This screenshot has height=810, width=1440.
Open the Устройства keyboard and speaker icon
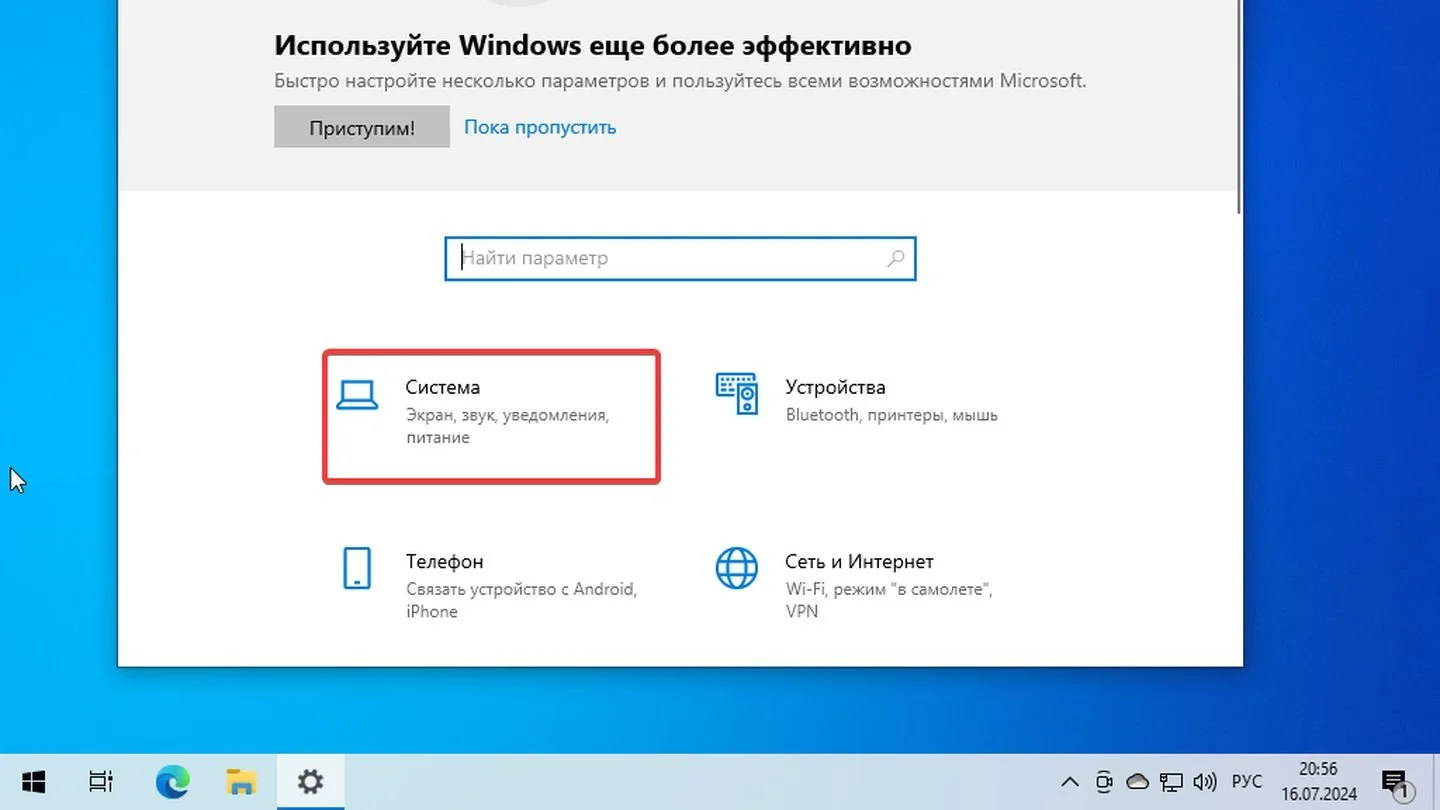pos(737,393)
